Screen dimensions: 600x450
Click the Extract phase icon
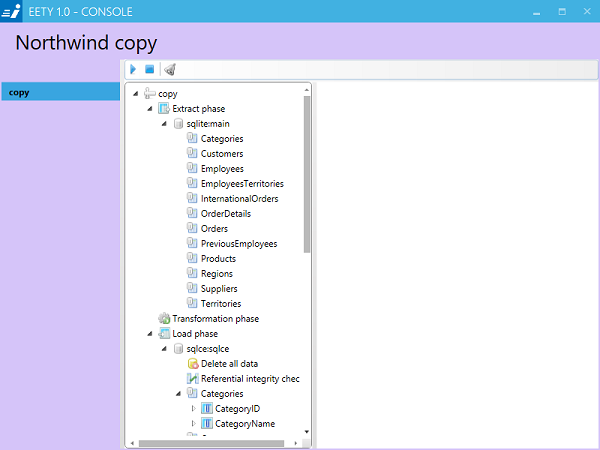[164, 109]
